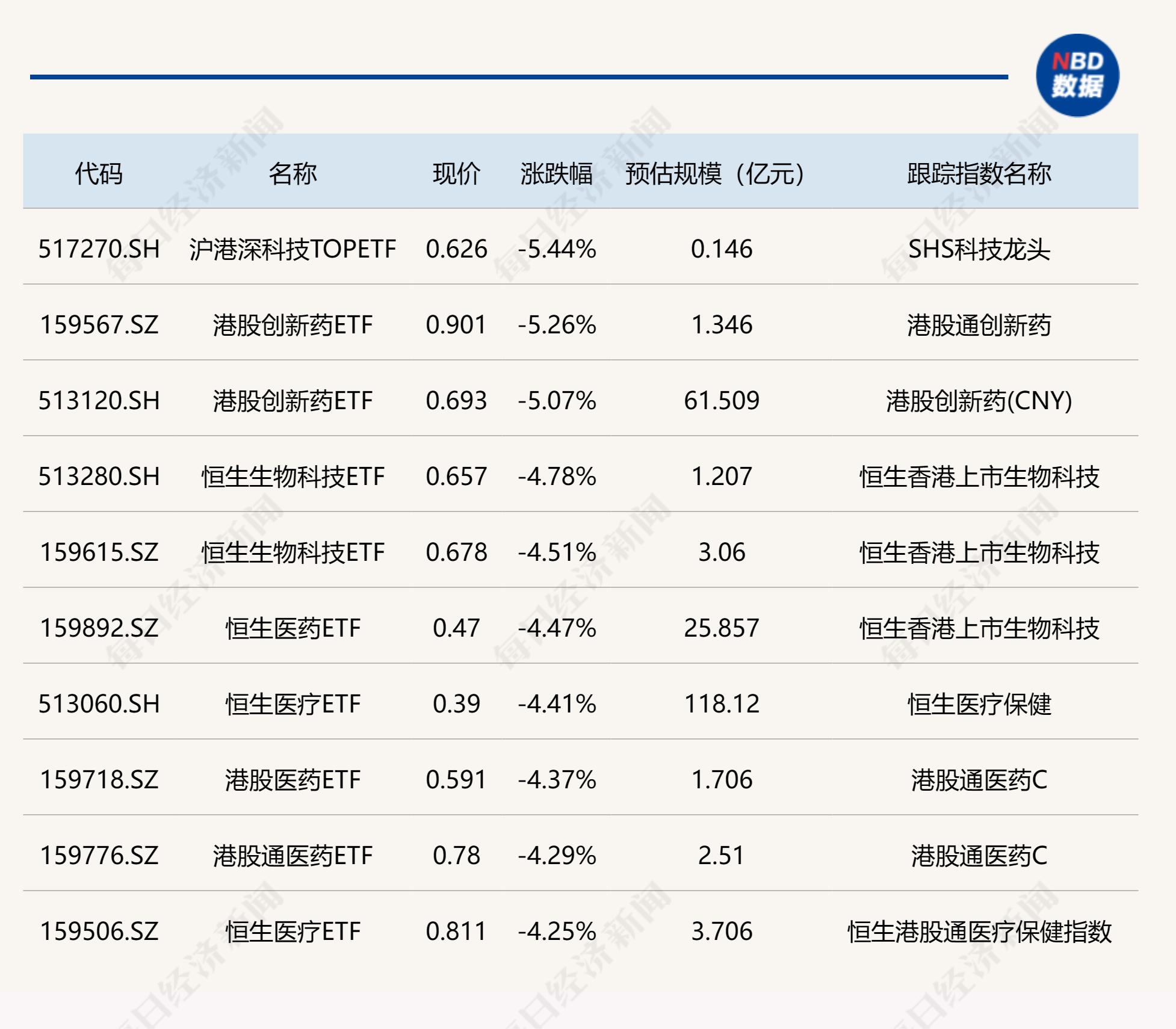Viewport: 1176px width, 1029px height.
Task: Click the 恒生医疗保健 index name
Action: (979, 704)
